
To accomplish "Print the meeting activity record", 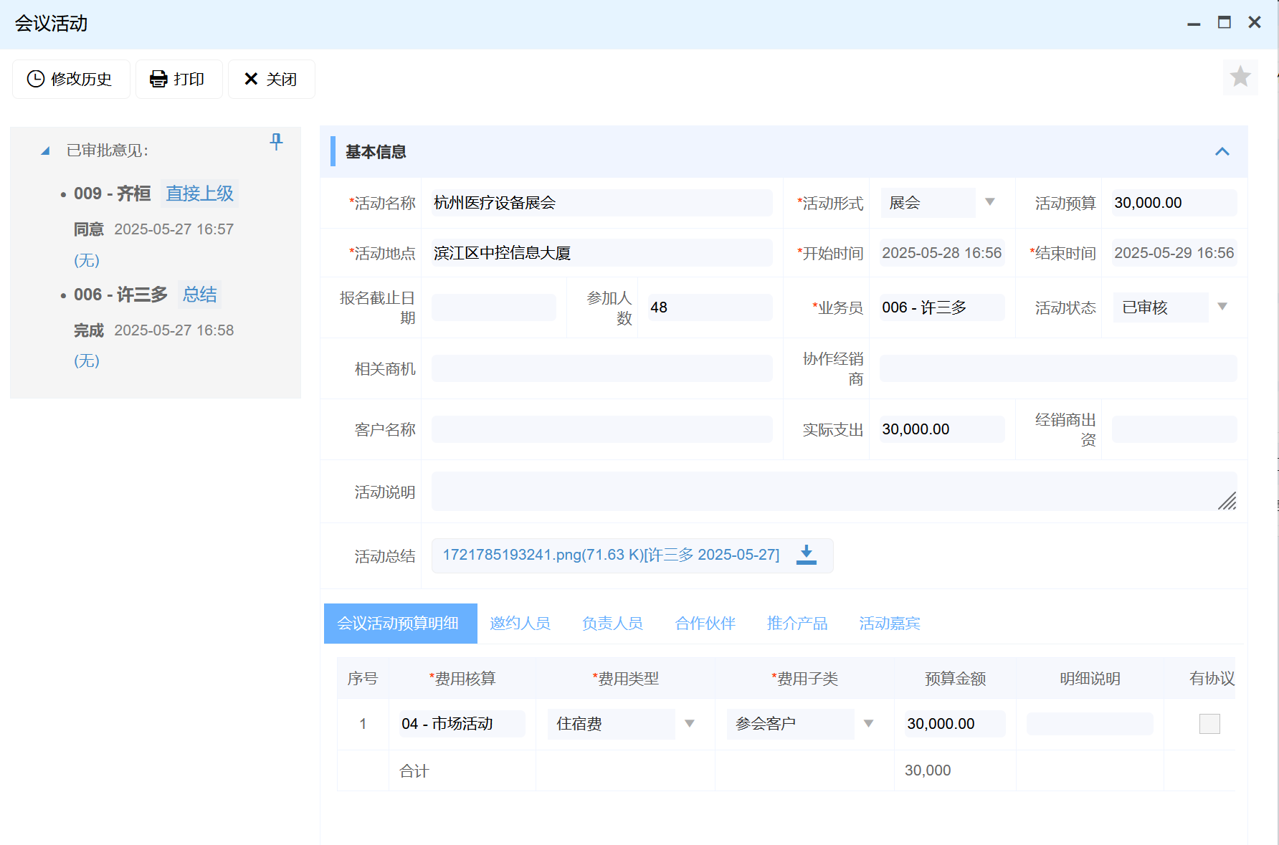I will point(178,79).
